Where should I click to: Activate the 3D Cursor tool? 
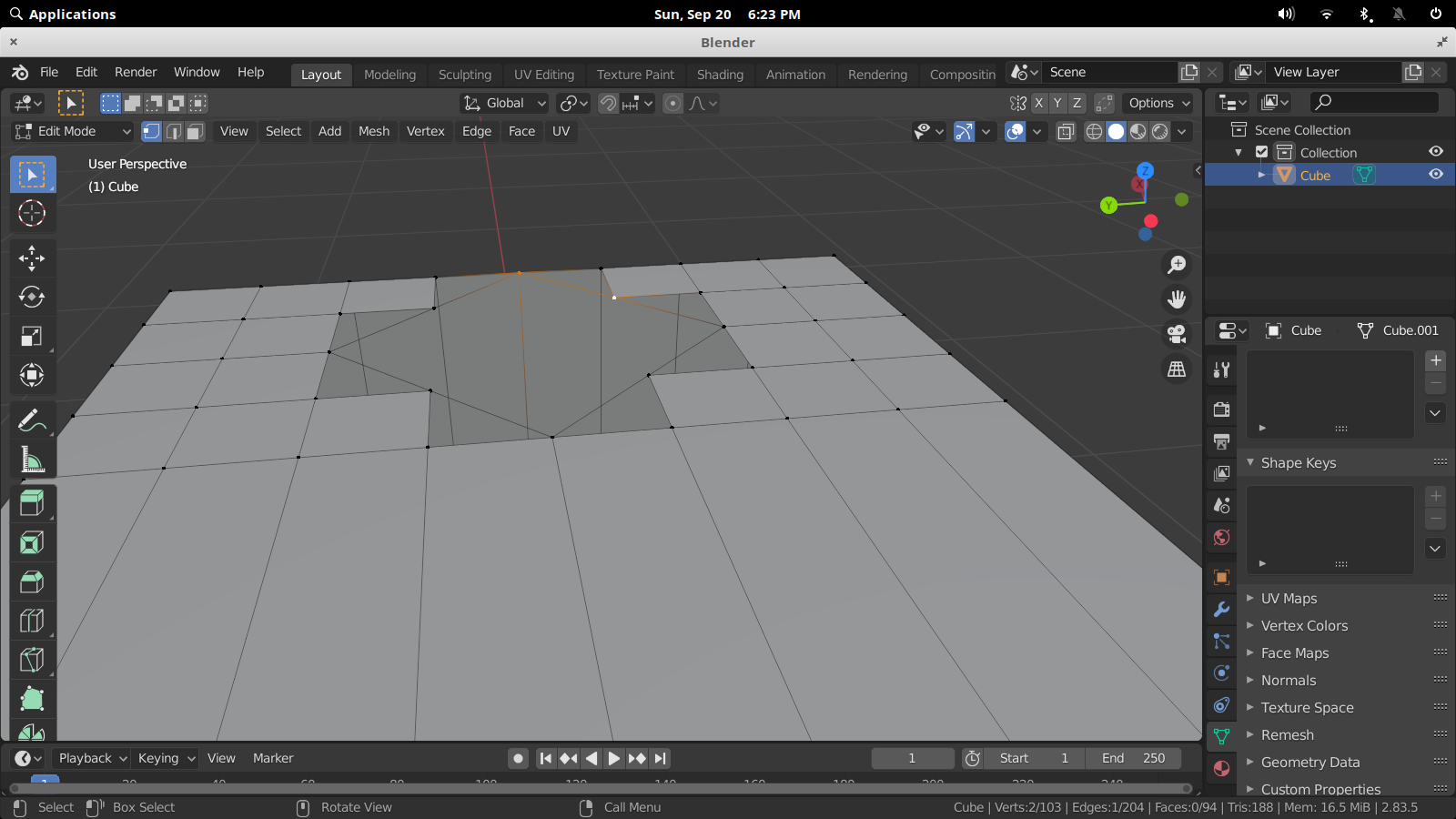click(x=32, y=213)
